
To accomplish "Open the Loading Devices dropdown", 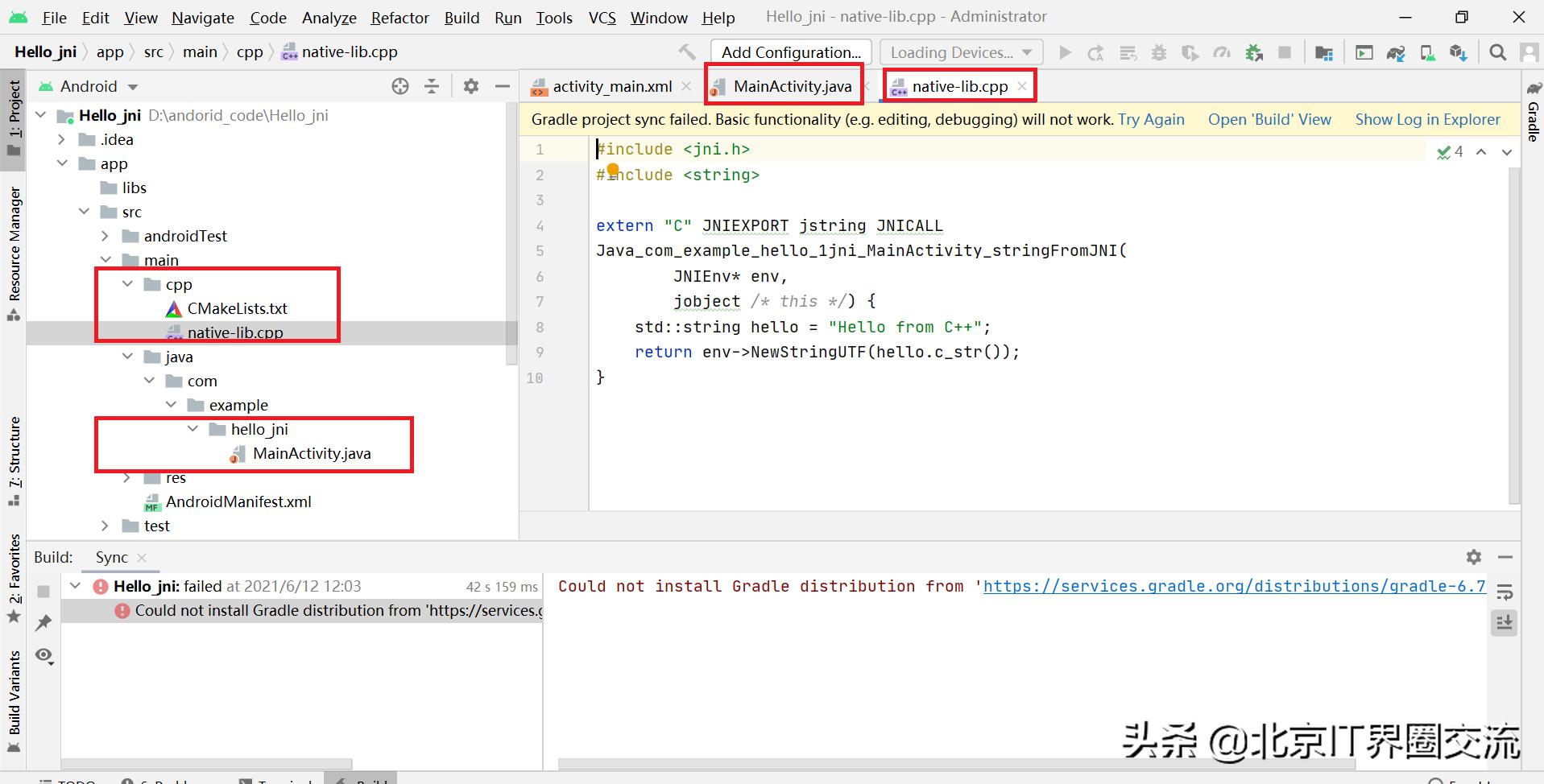I will tap(961, 52).
